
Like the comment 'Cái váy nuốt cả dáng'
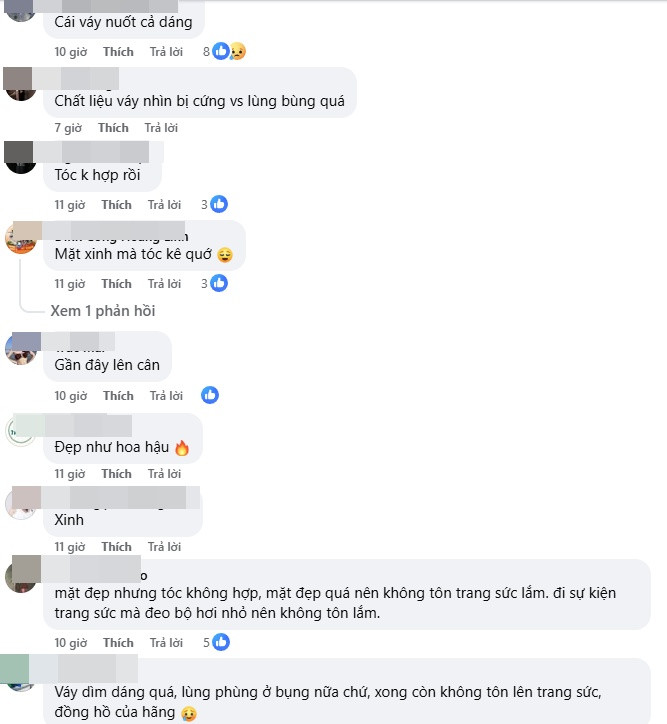pyautogui.click(x=118, y=52)
